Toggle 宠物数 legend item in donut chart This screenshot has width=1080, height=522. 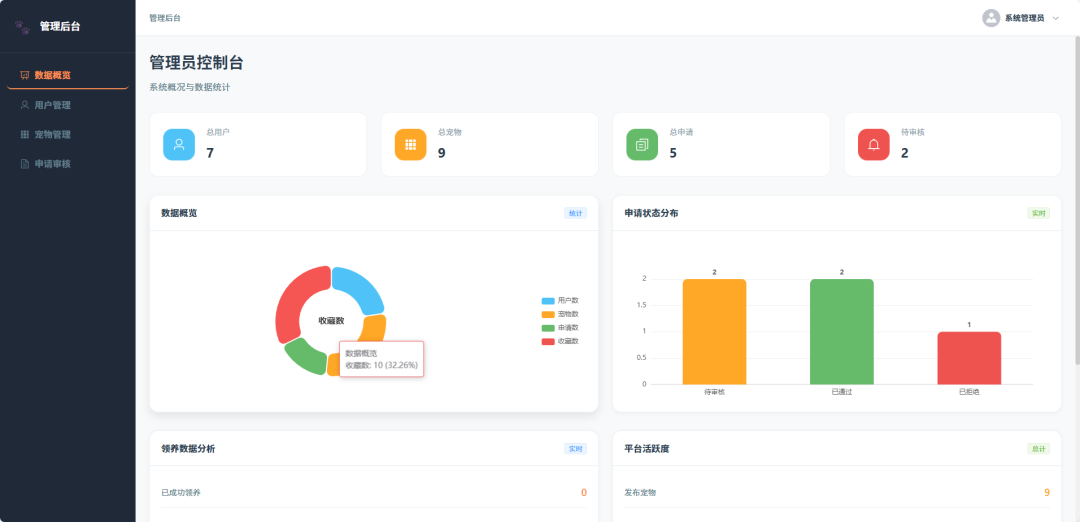click(x=560, y=314)
